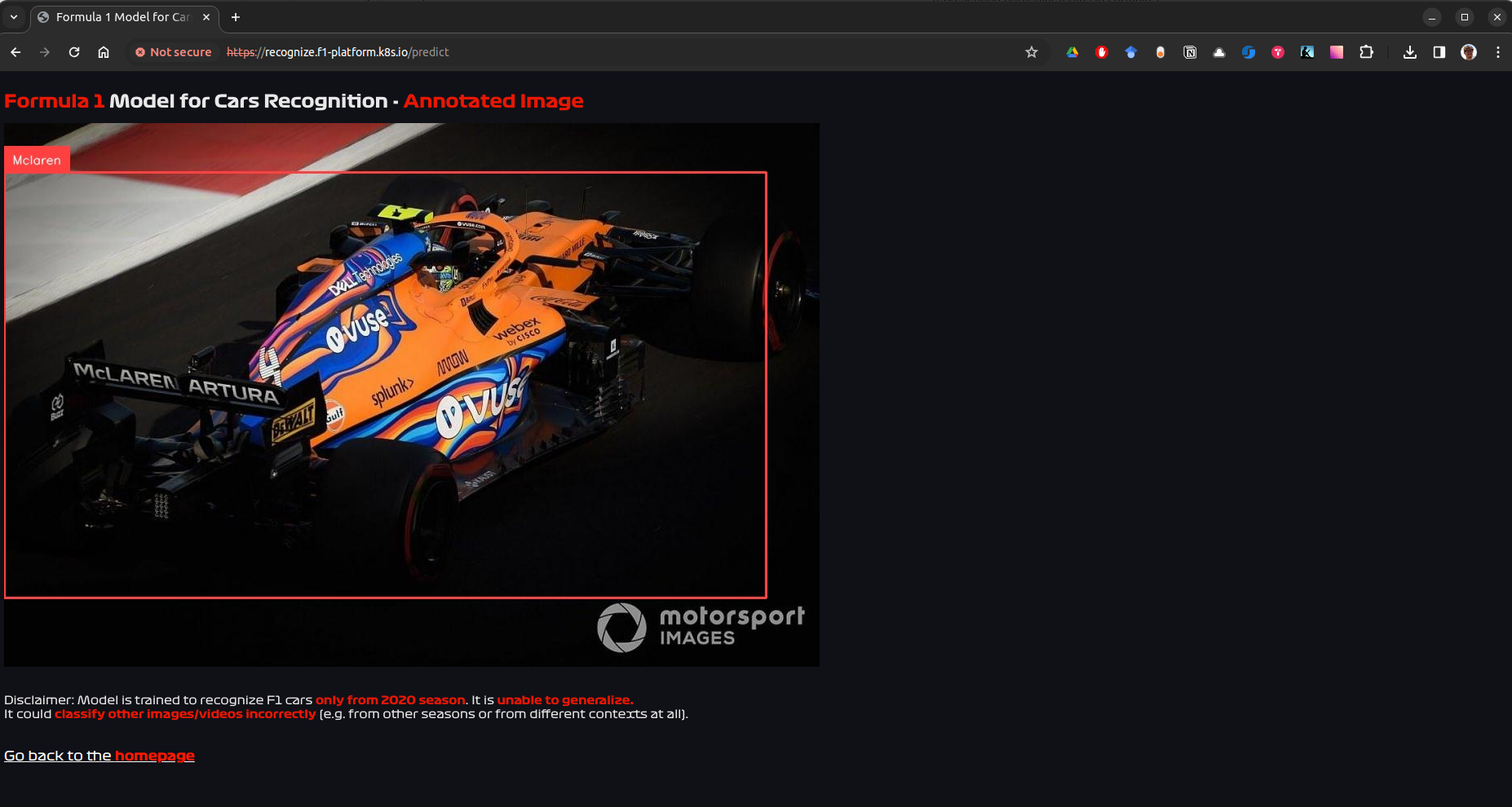Open the Notion web clipper extension
Viewport: 1512px width, 807px height.
pyautogui.click(x=1190, y=52)
